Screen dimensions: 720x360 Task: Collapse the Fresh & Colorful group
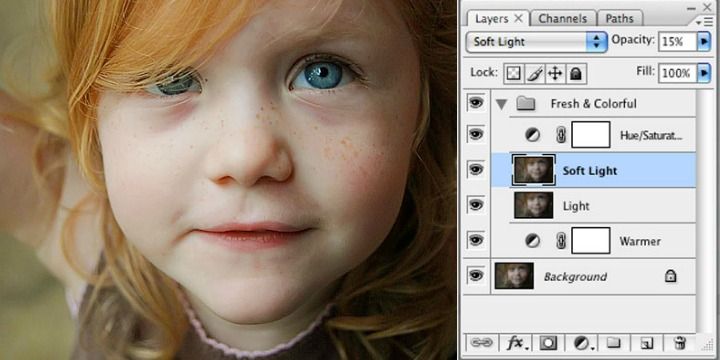pos(501,104)
